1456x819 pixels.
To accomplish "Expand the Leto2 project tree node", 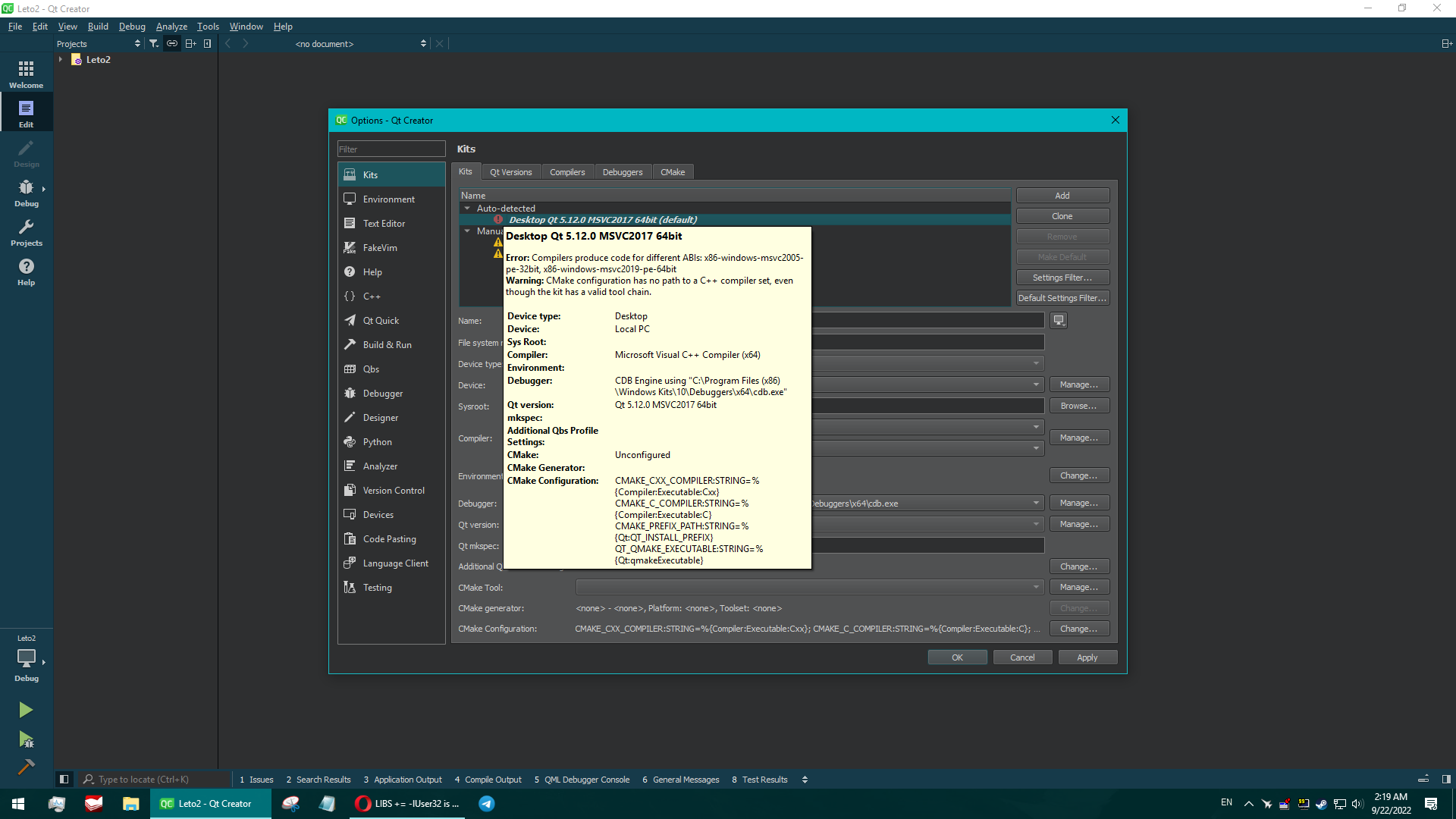I will [61, 60].
